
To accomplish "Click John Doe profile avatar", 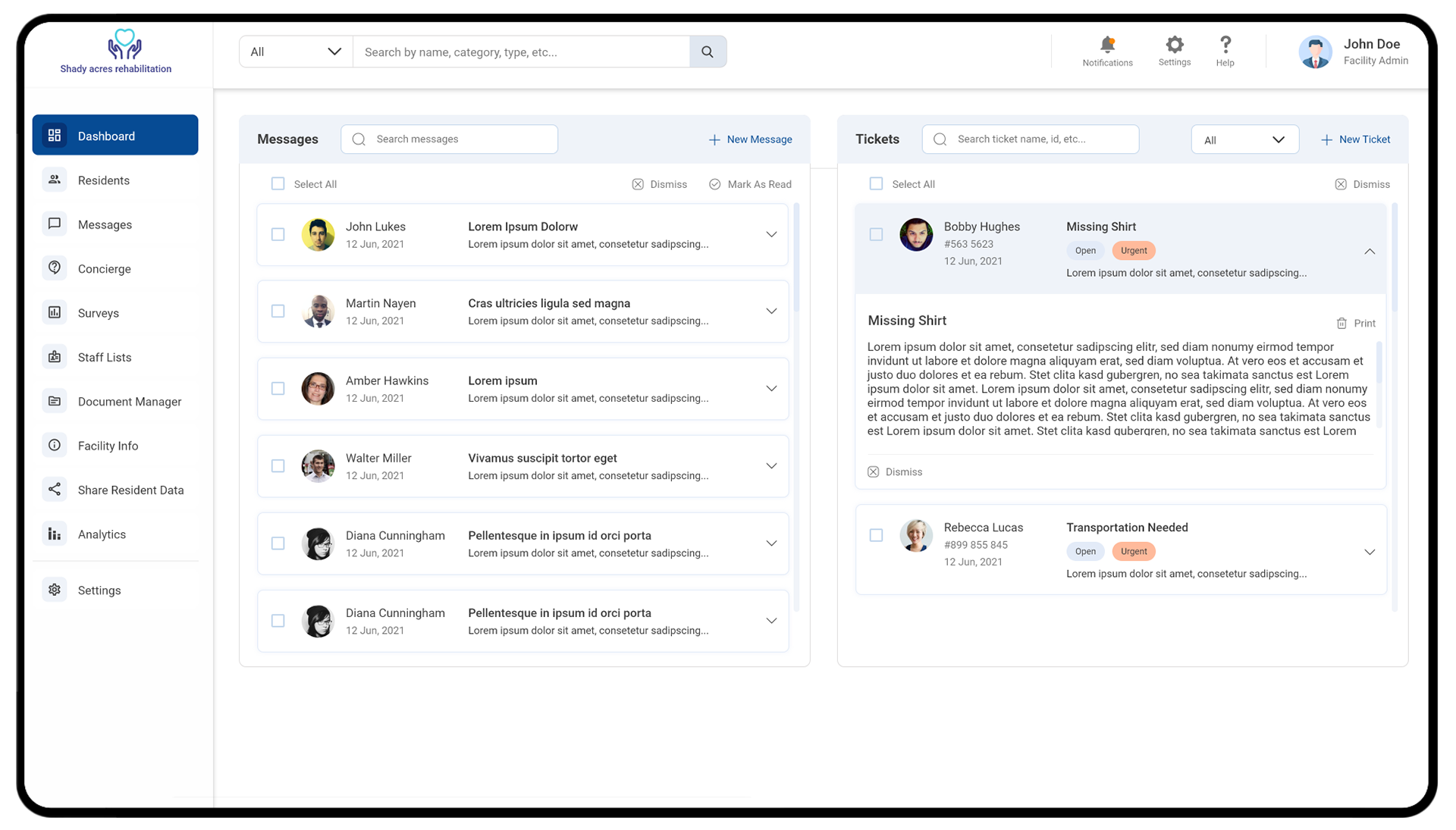I will (1315, 52).
